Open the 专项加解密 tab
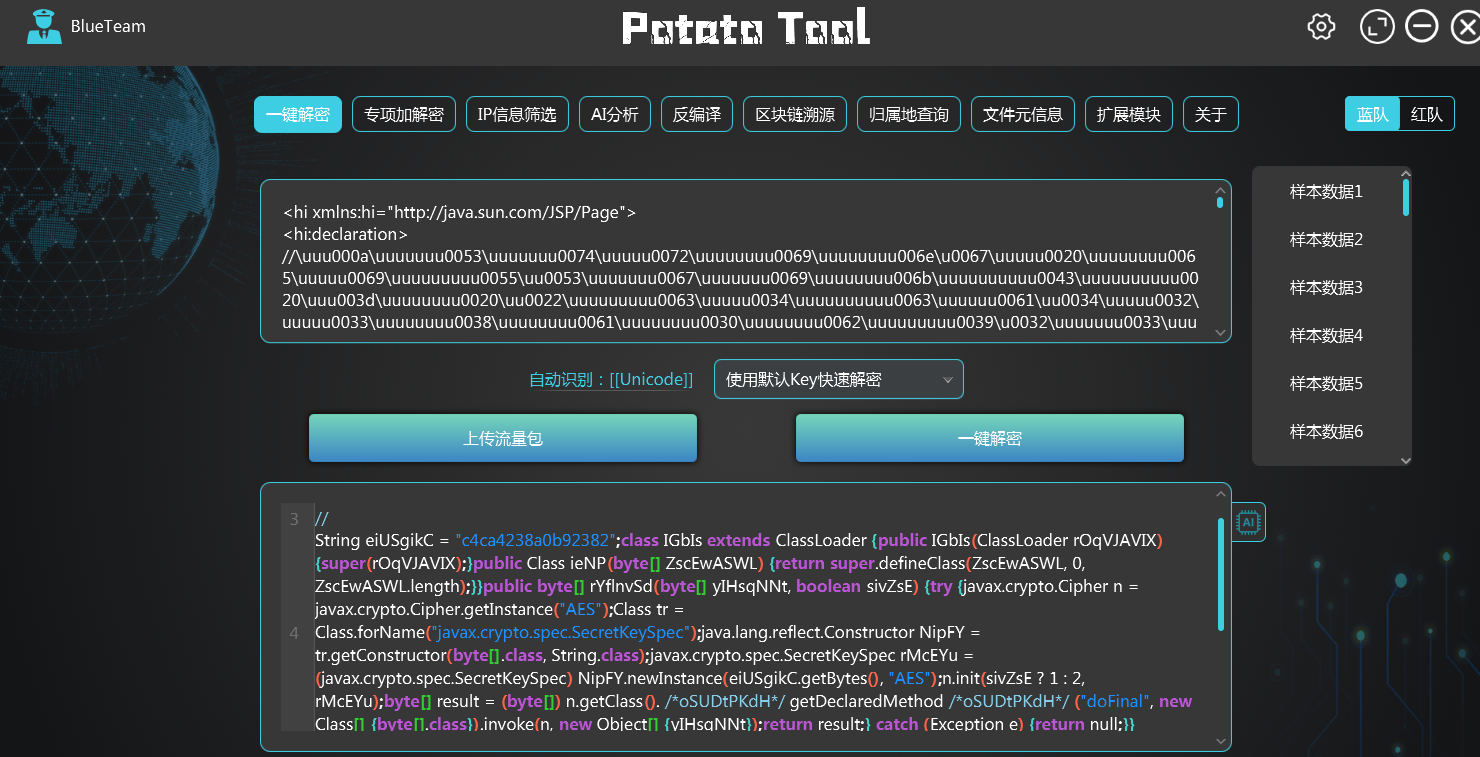The image size is (1480, 757). (404, 115)
